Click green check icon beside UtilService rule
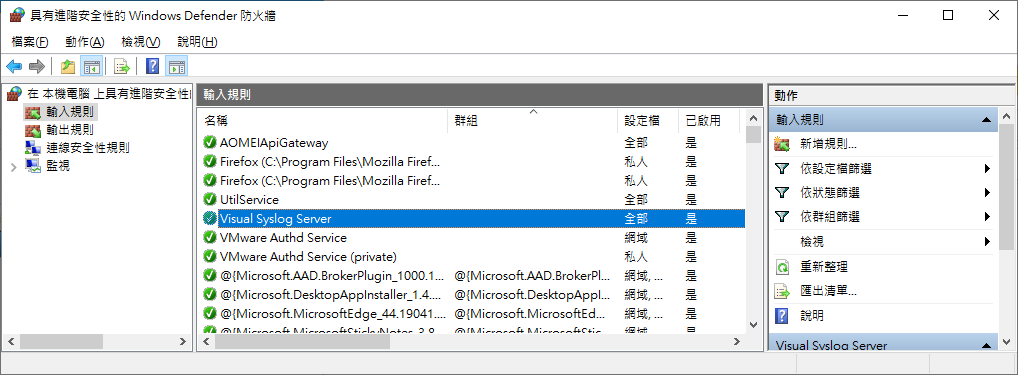 coord(210,200)
